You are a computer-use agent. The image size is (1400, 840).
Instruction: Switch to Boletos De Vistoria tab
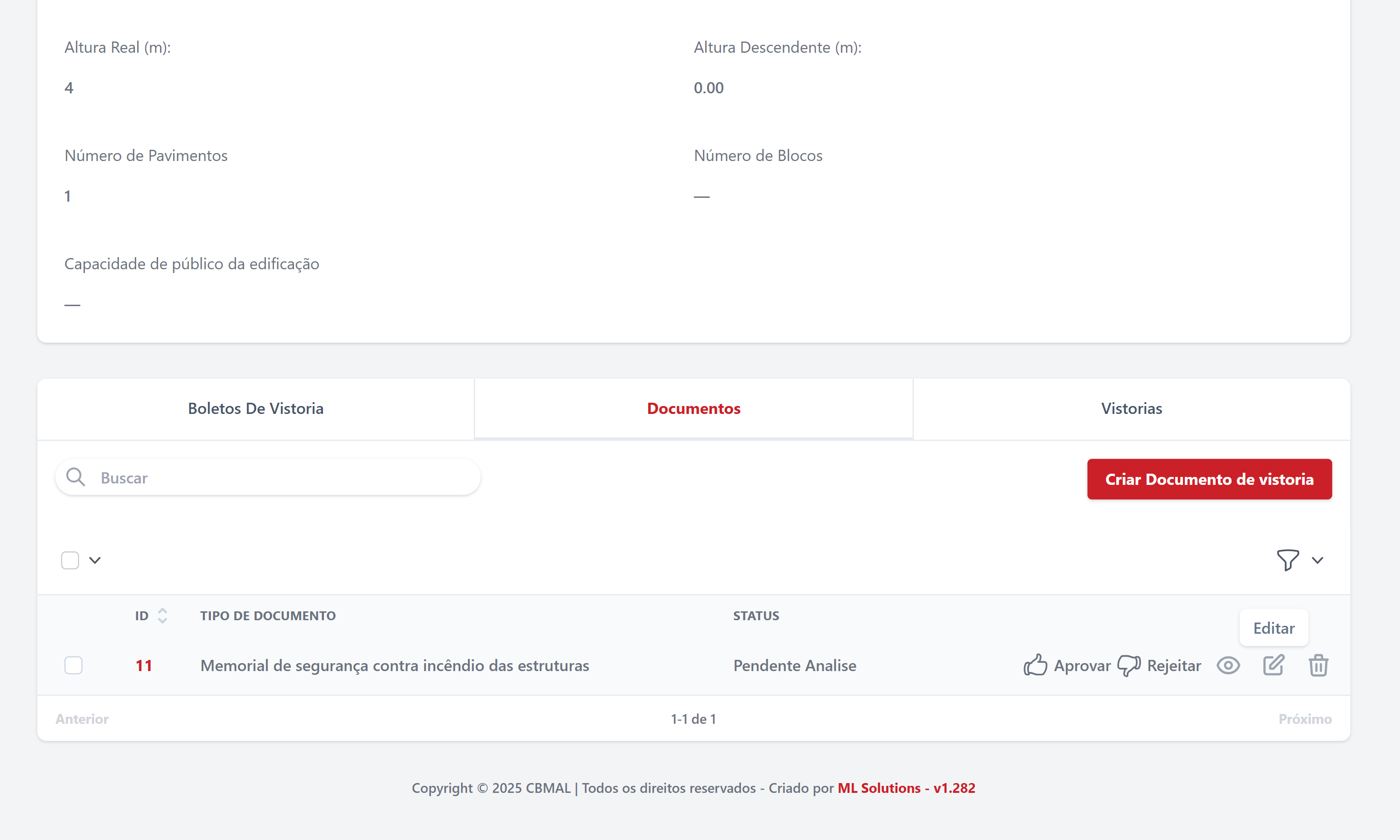pyautogui.click(x=256, y=409)
